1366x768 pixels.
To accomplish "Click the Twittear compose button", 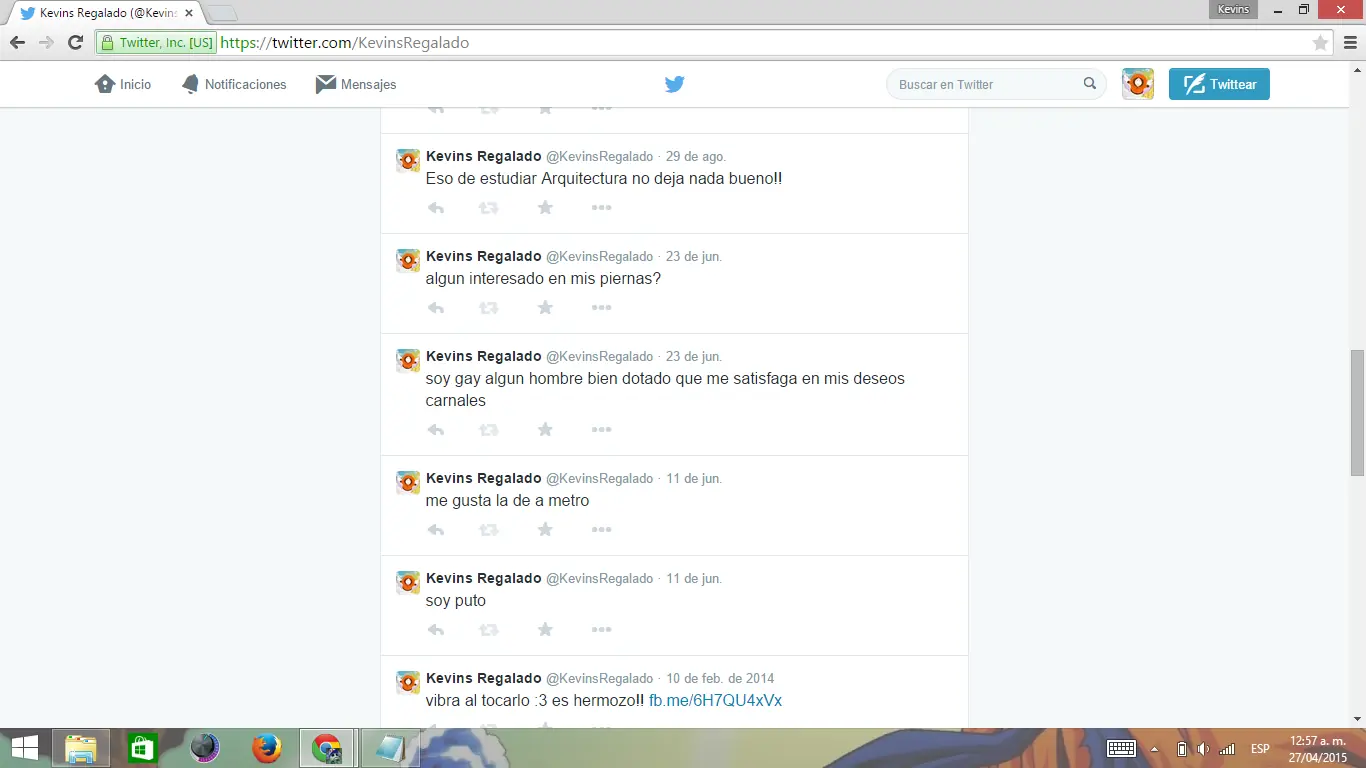I will point(1219,84).
